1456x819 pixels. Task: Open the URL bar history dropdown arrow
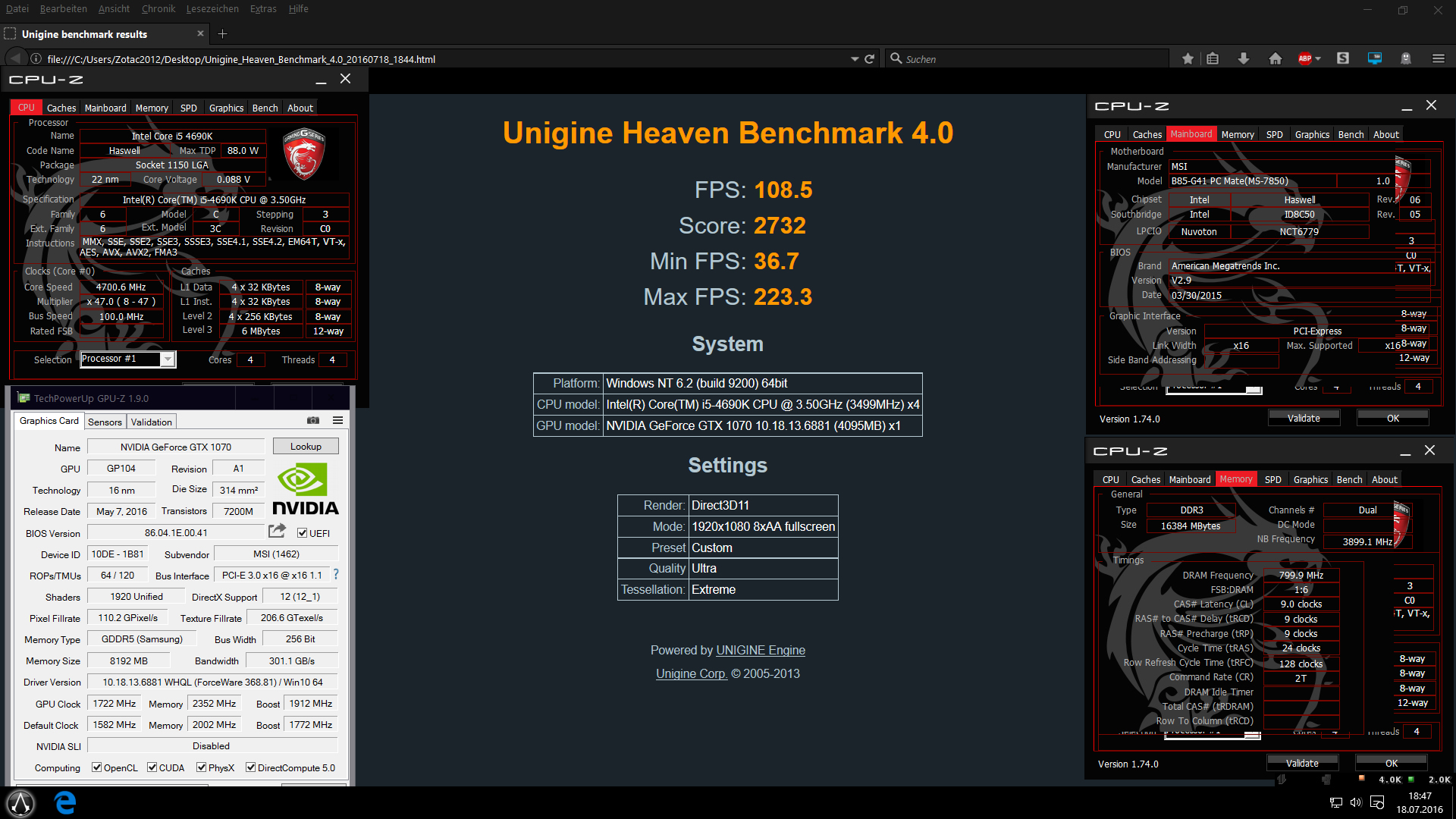(x=855, y=58)
